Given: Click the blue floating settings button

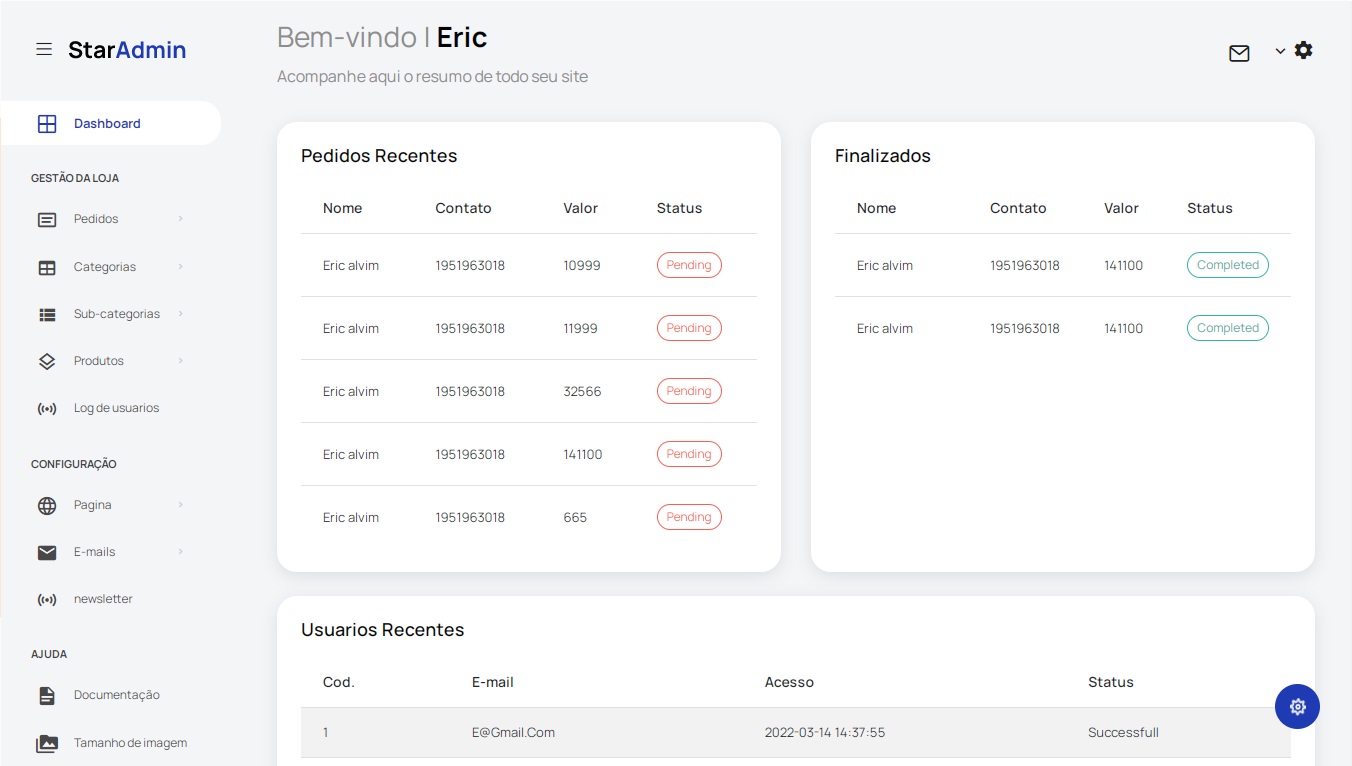Looking at the screenshot, I should click(x=1297, y=706).
